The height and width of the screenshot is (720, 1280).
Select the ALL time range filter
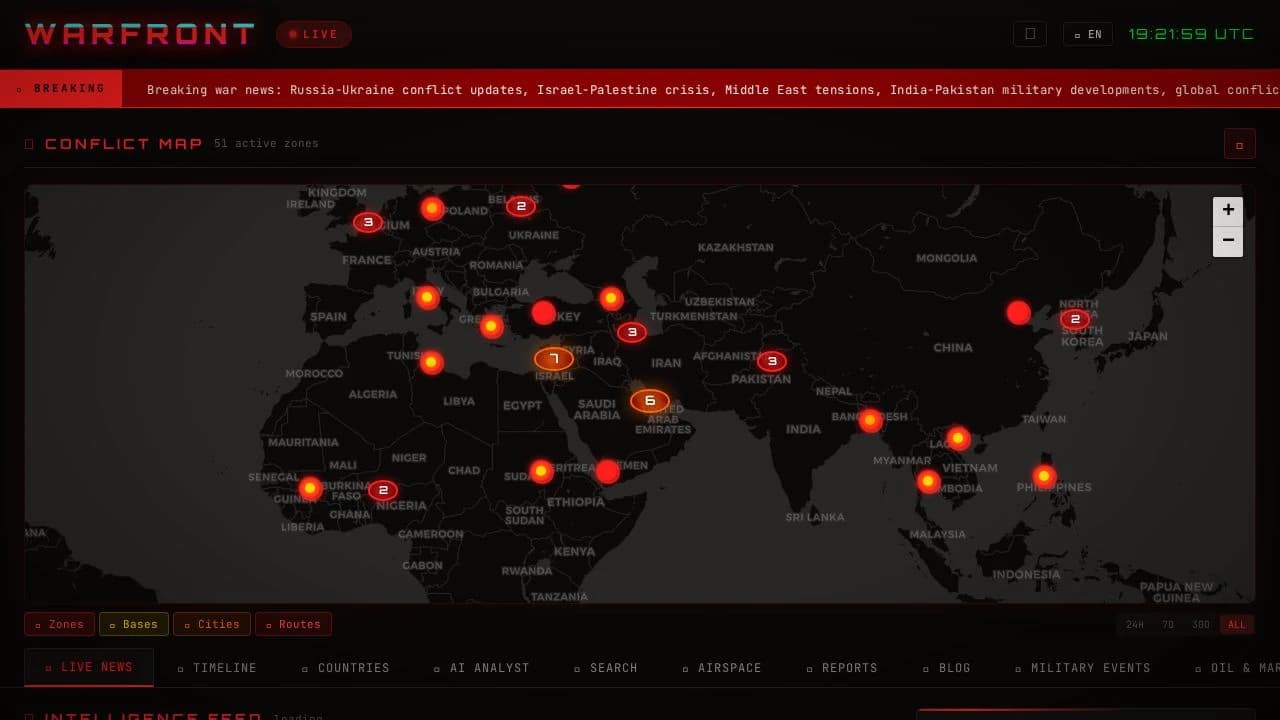pyautogui.click(x=1237, y=625)
